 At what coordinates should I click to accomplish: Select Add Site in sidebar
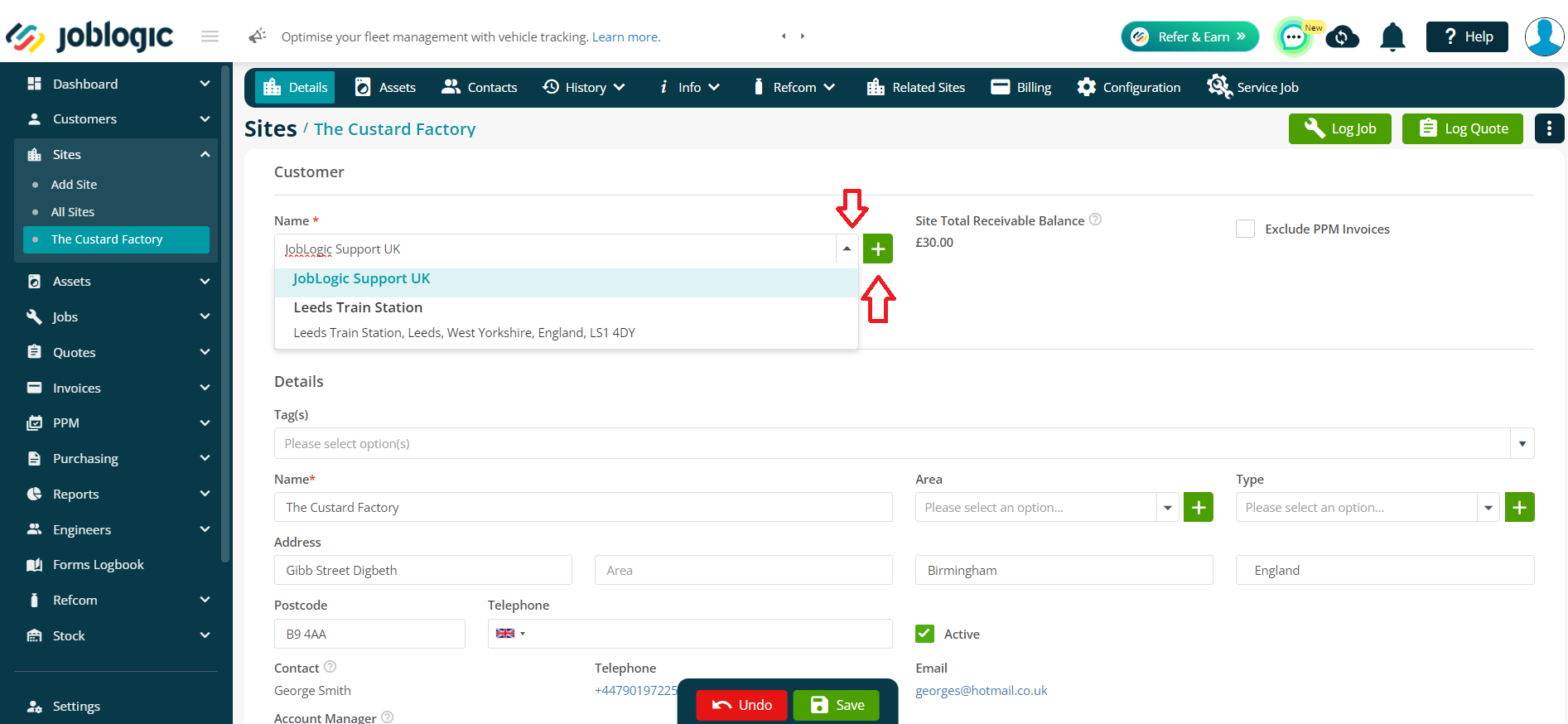point(74,184)
